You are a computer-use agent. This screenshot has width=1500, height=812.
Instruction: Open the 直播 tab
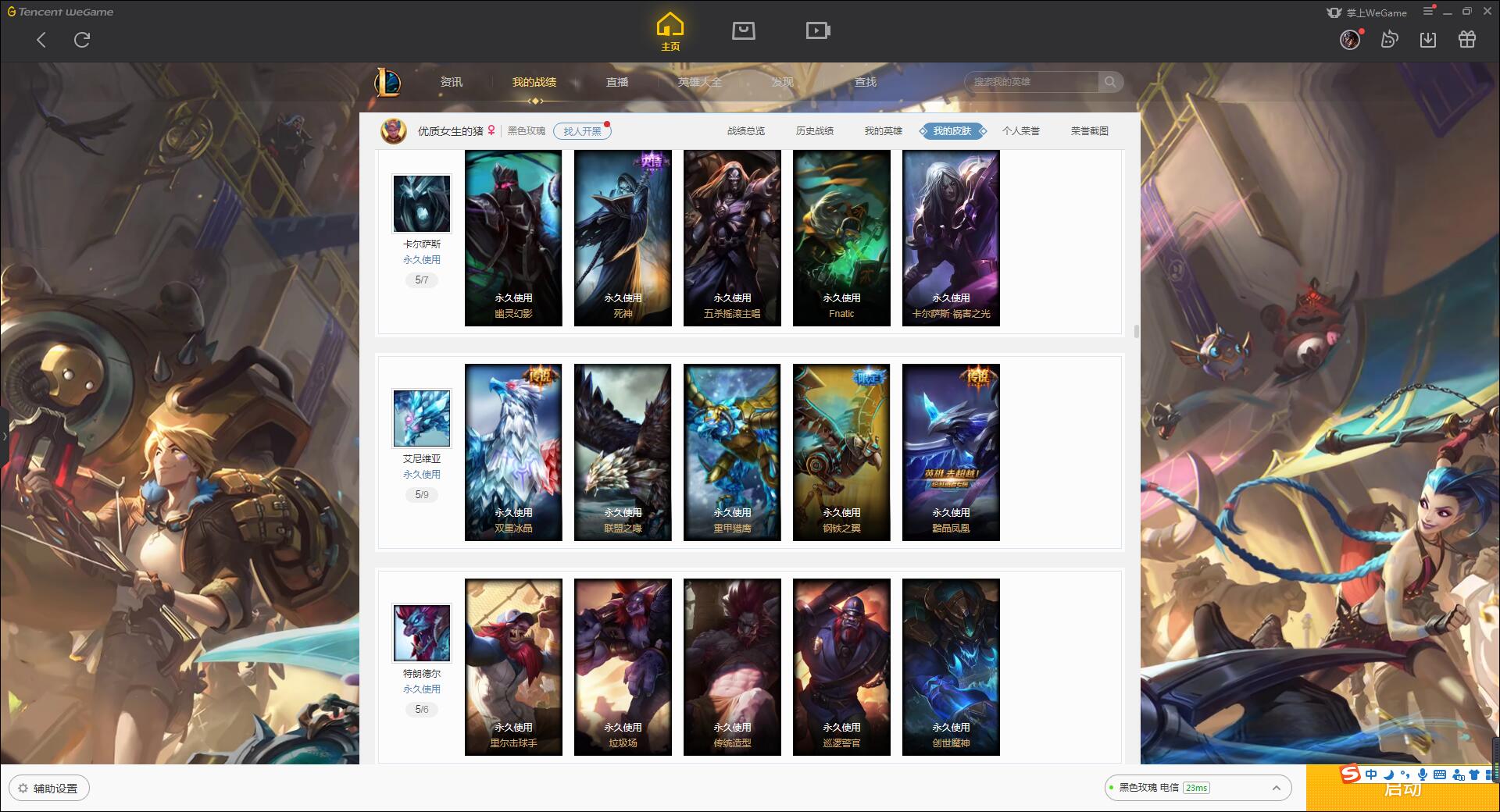pyautogui.click(x=617, y=82)
